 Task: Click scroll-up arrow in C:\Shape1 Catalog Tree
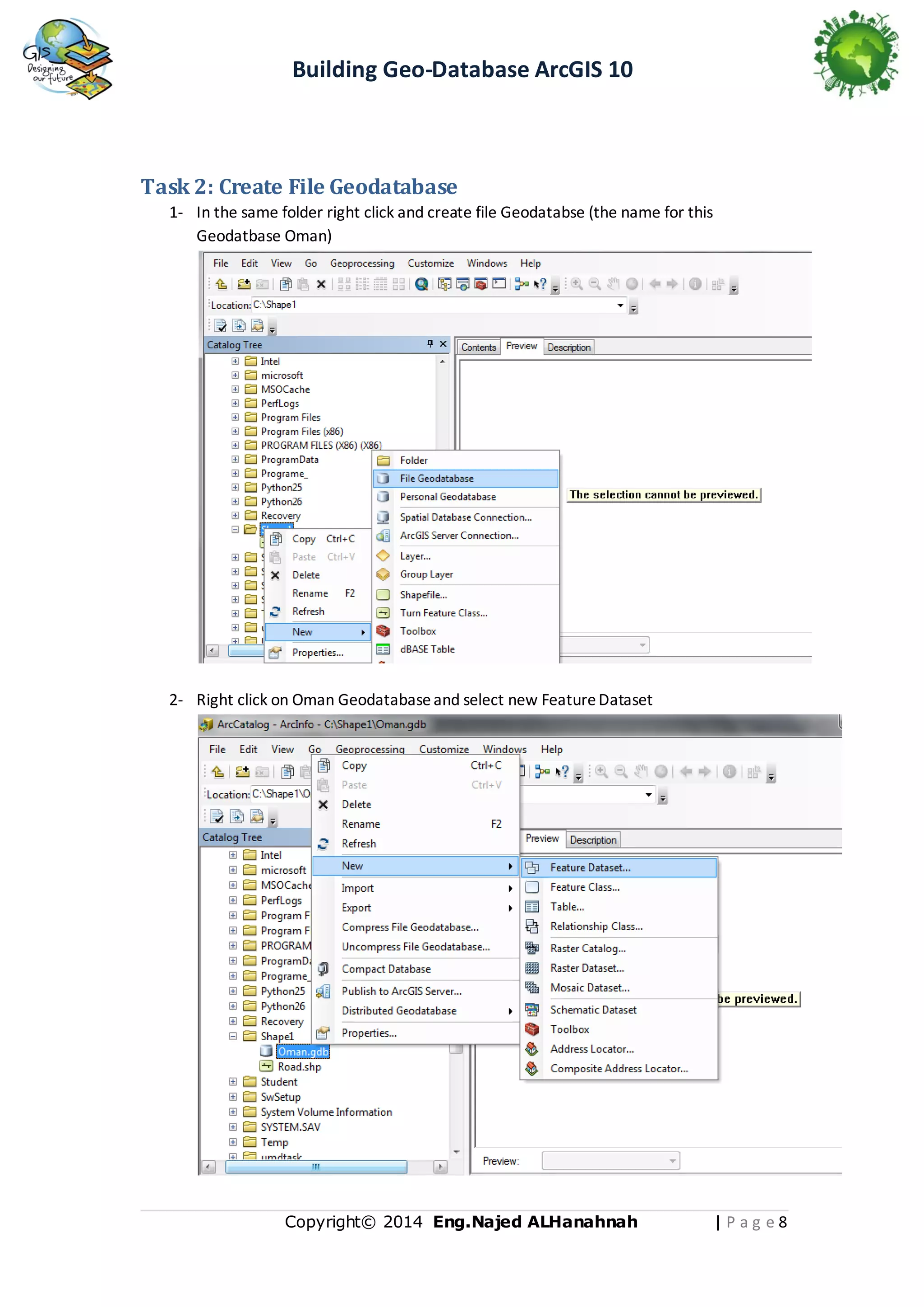[443, 362]
